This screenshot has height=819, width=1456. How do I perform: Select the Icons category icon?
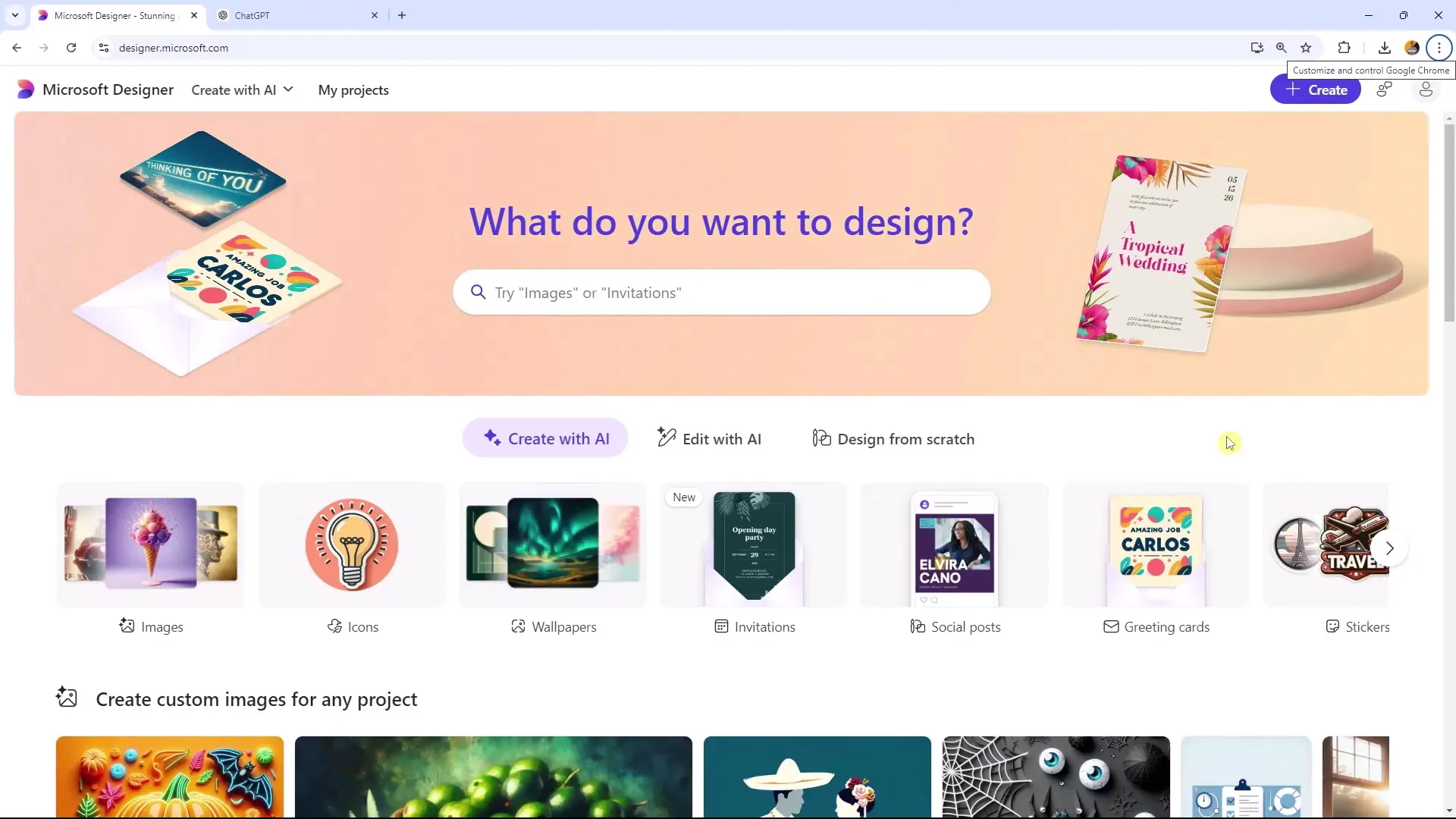point(351,543)
